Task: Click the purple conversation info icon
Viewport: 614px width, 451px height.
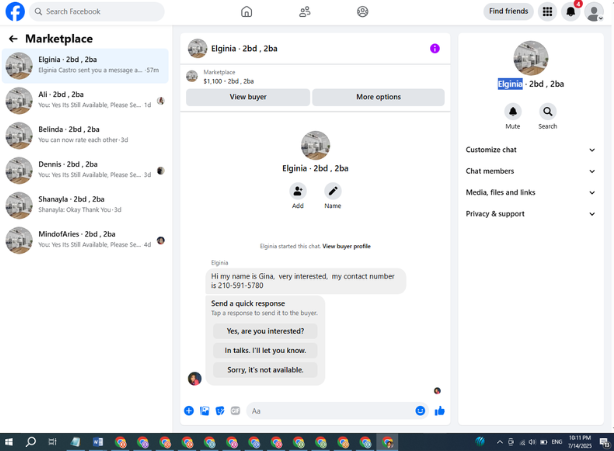Action: tap(435, 49)
